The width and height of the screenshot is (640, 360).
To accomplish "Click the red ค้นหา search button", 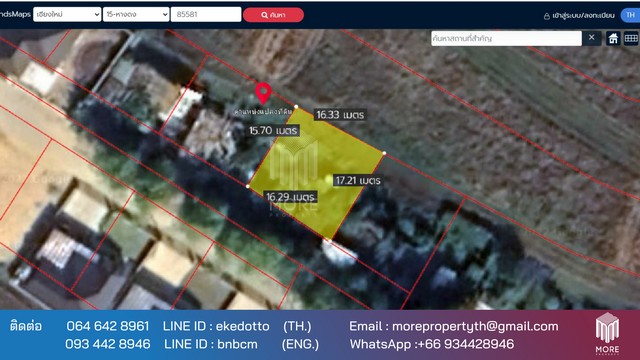I will 273,15.
